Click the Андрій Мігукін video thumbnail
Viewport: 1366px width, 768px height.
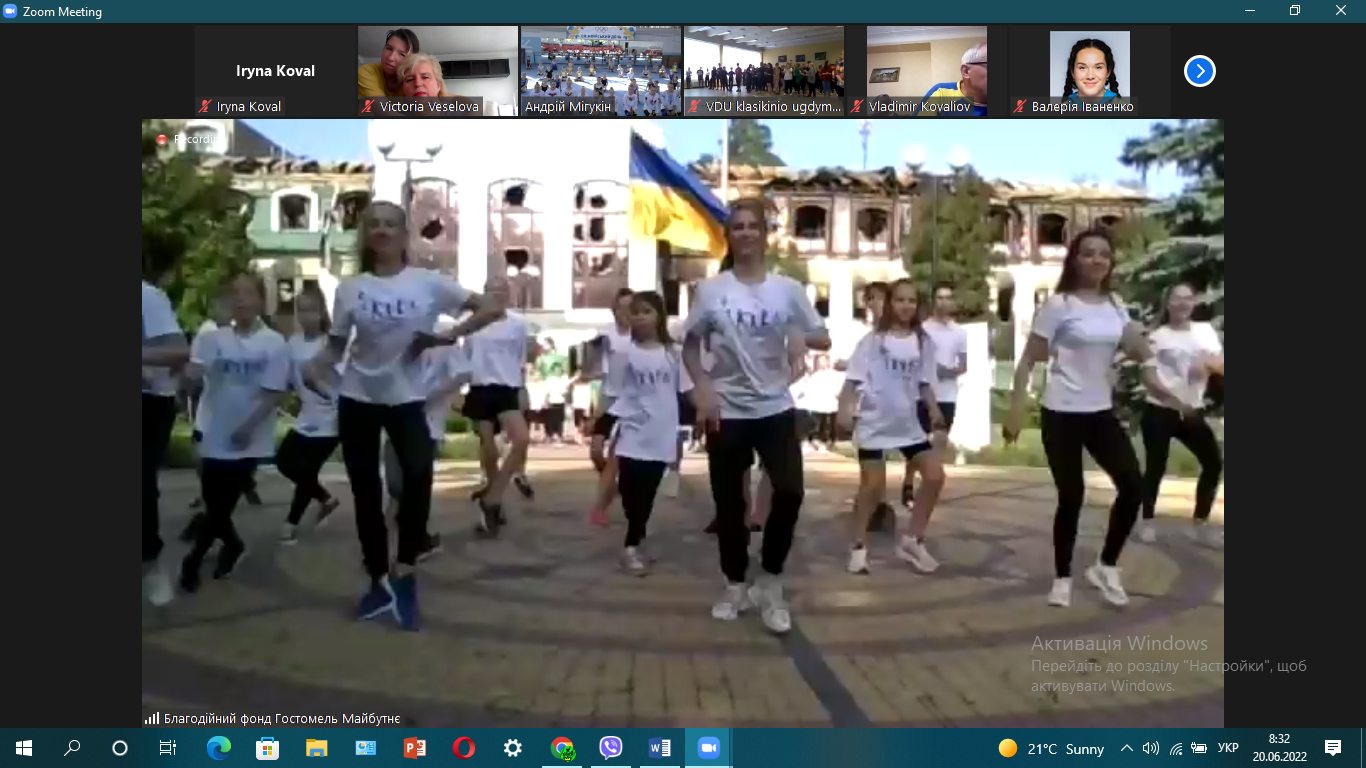point(600,71)
